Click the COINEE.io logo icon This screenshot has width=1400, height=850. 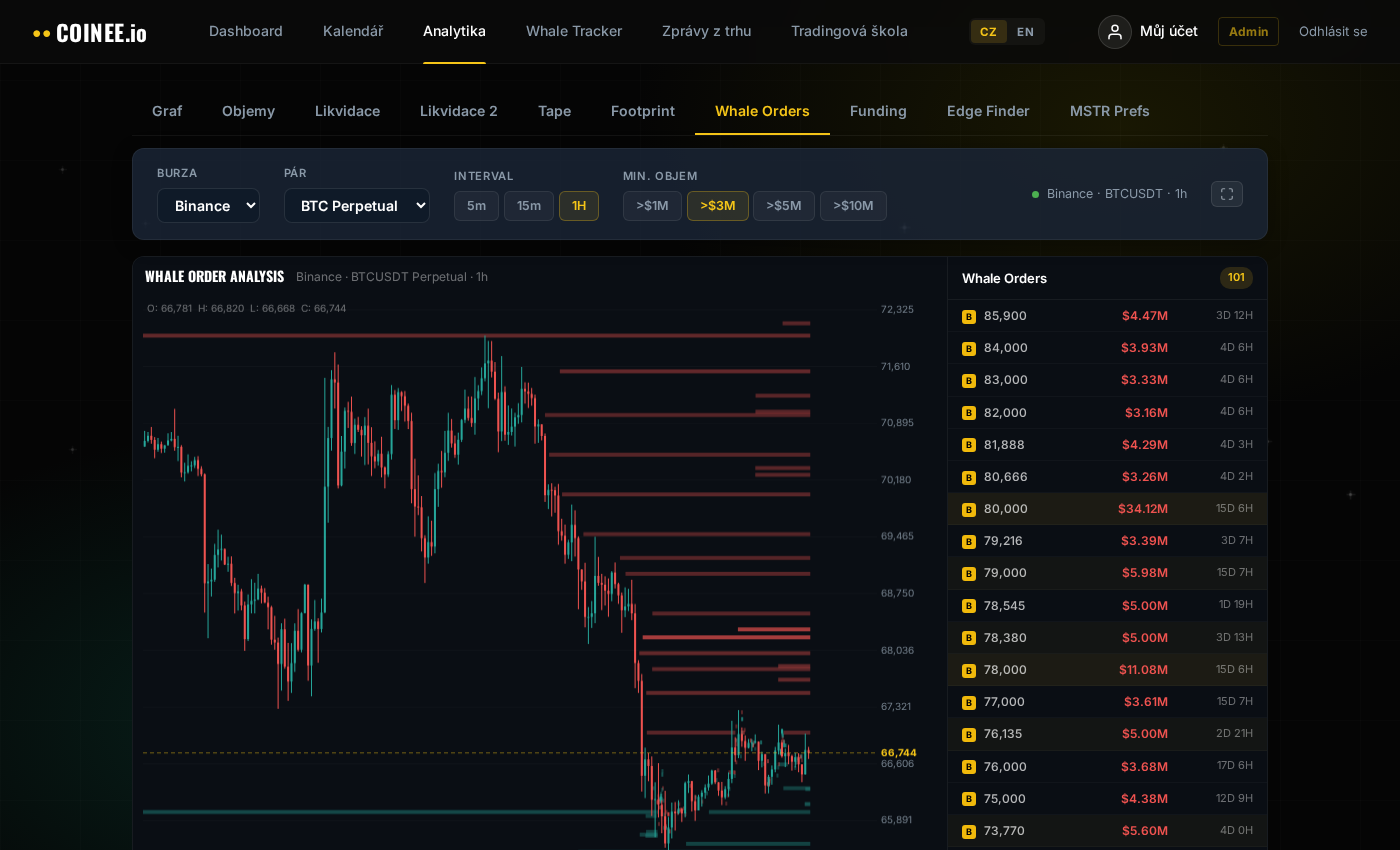(40, 31)
